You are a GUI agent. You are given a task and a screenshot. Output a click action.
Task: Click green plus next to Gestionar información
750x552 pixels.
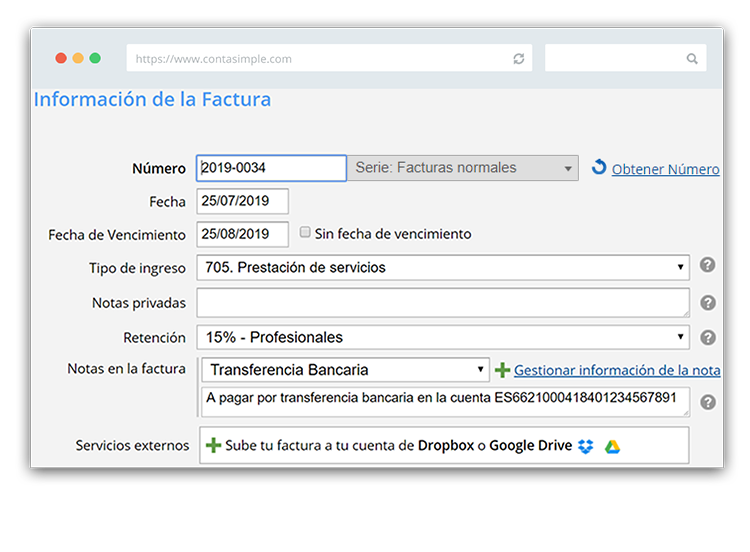[502, 370]
